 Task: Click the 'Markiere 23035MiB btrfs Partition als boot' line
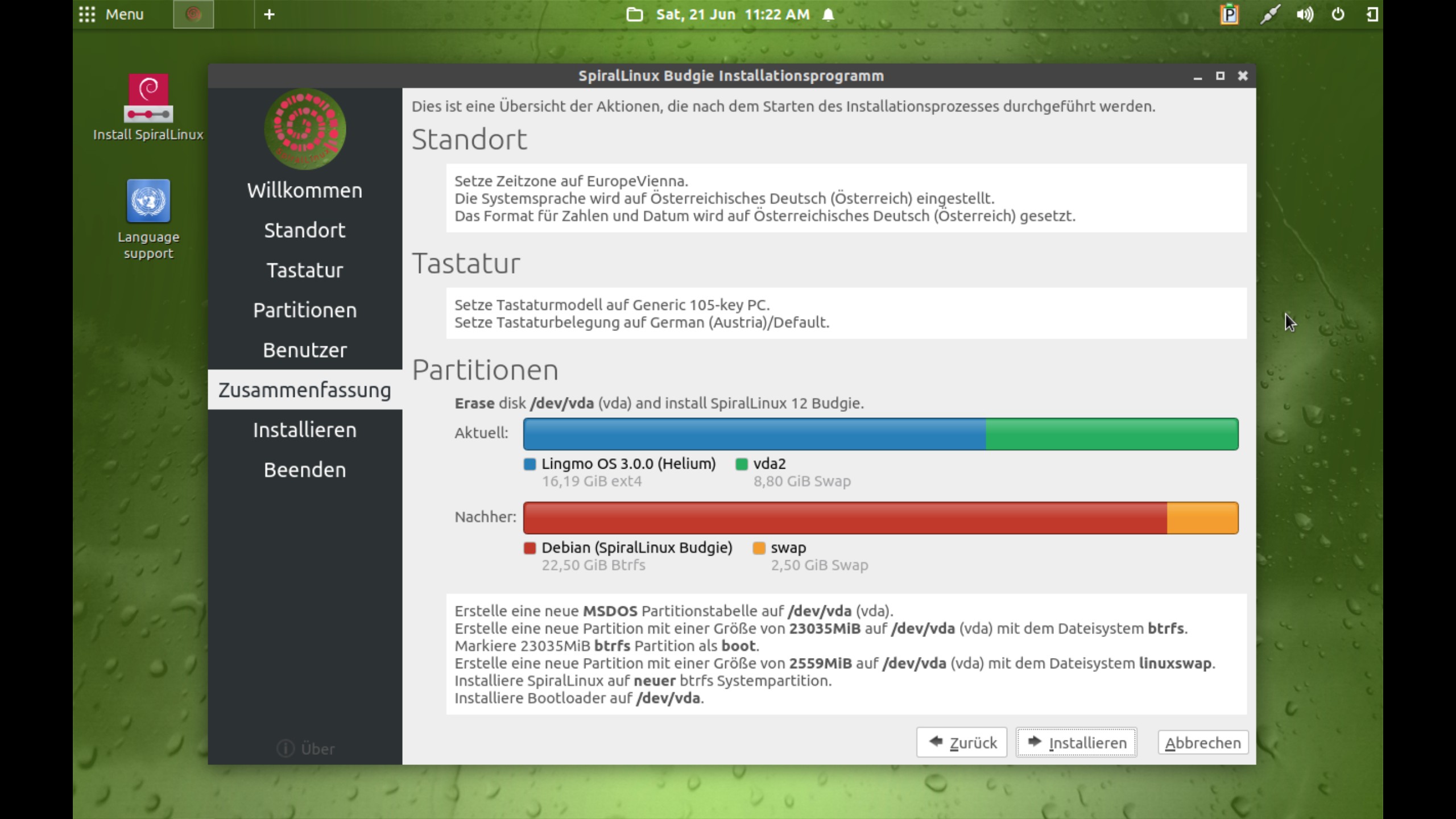606,646
